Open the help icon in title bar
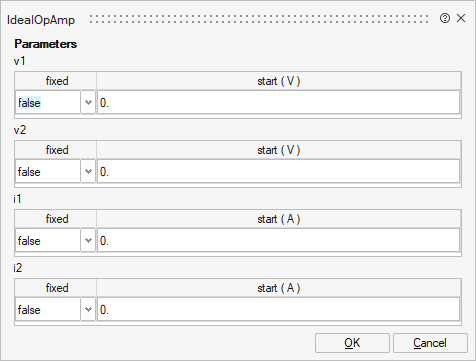This screenshot has width=476, height=361. (445, 18)
